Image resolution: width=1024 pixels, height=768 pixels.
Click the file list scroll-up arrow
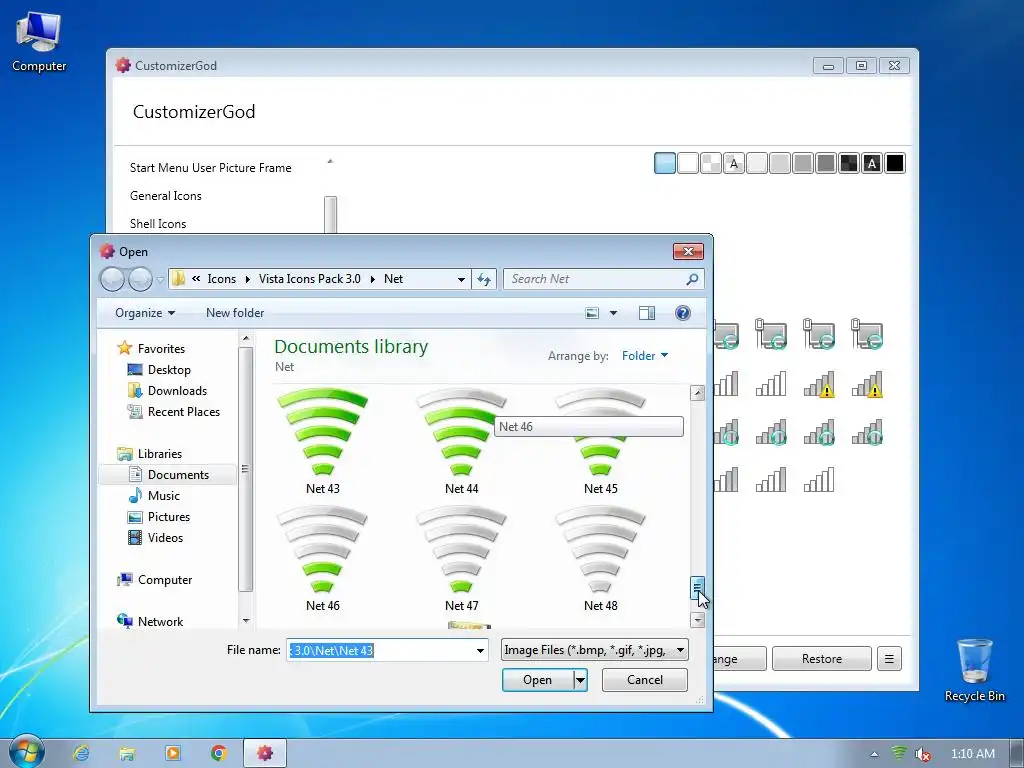tap(697, 392)
